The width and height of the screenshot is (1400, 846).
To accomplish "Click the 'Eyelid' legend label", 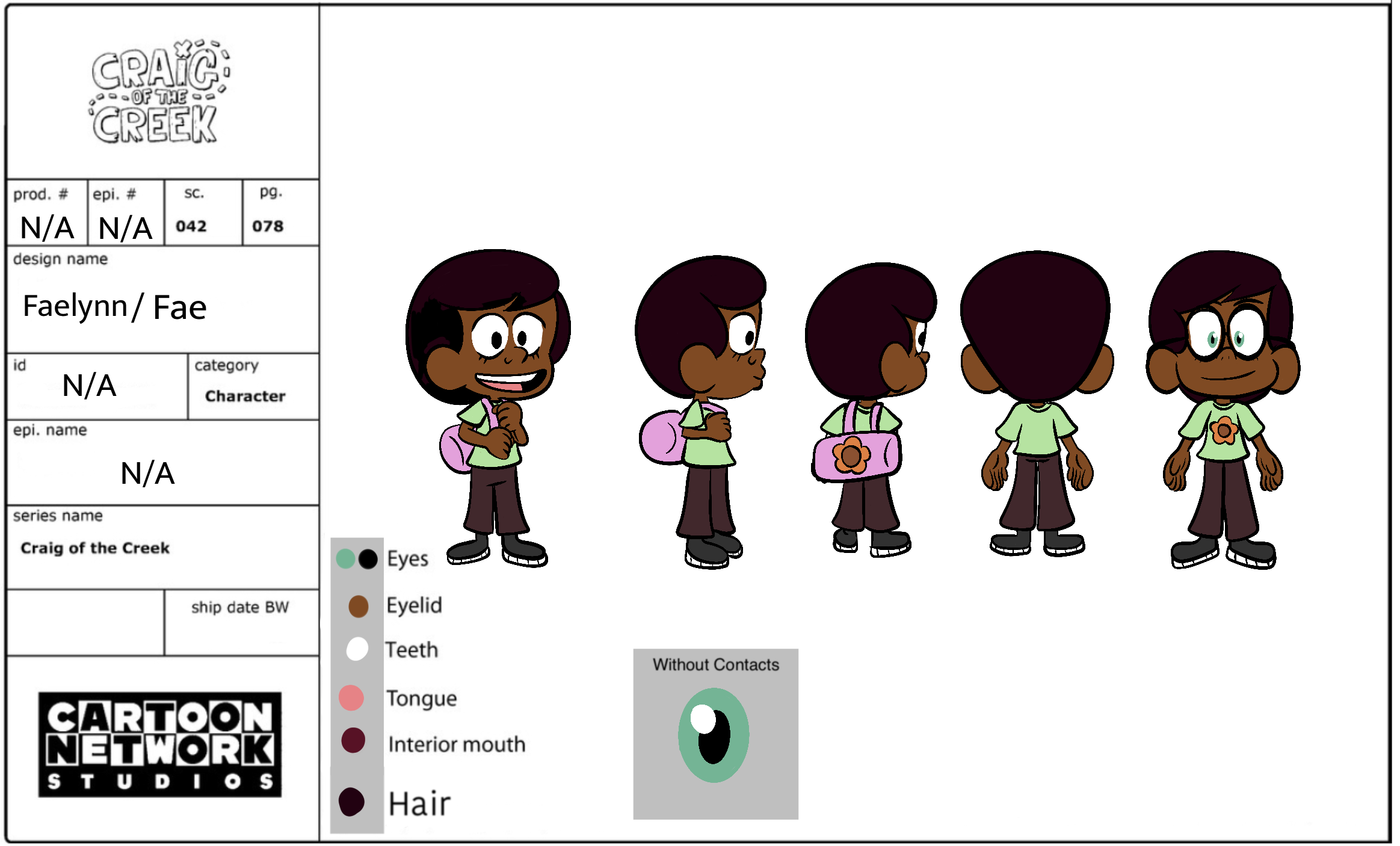I will pos(414,606).
